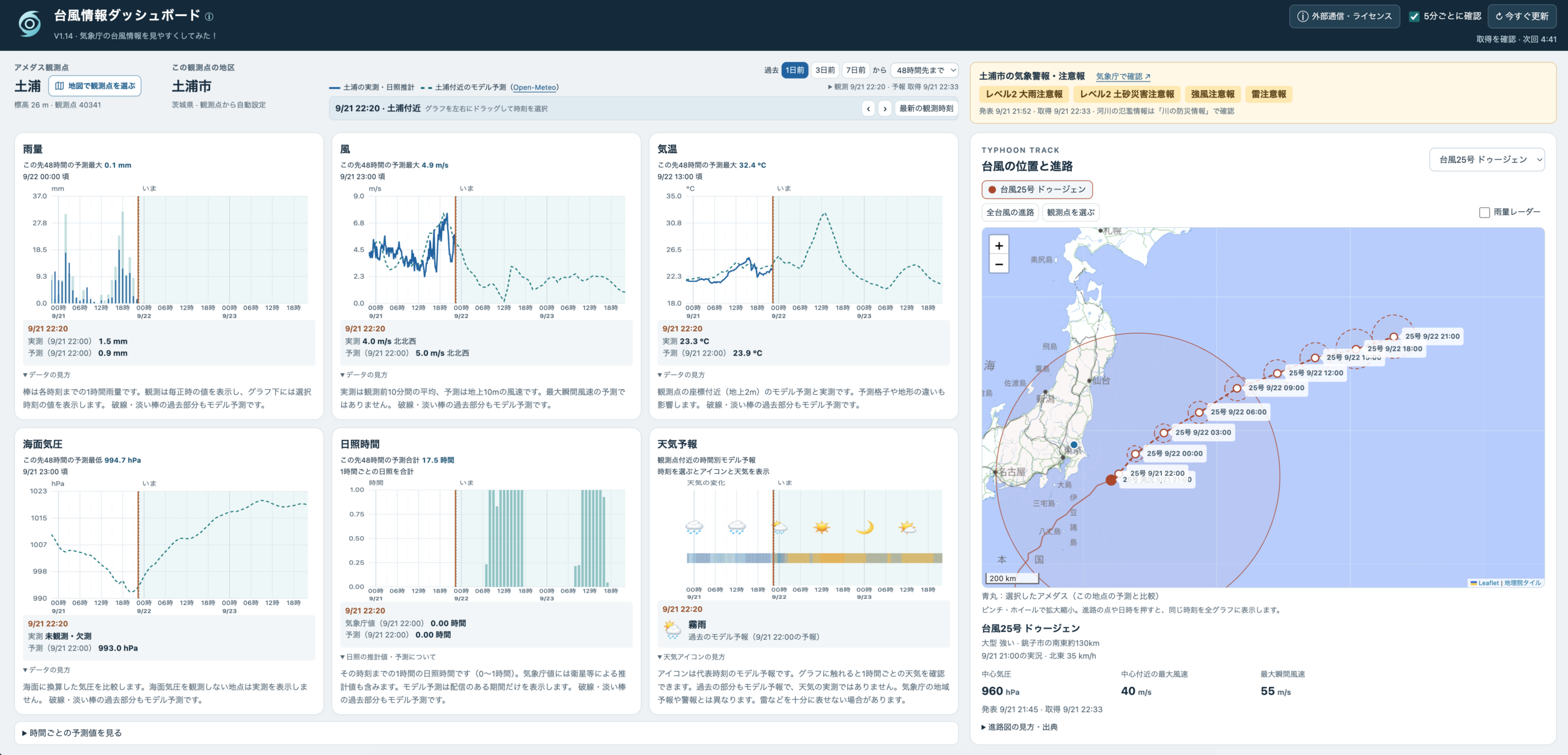The width and height of the screenshot is (1568, 755).
Task: Click the info icon beside the dashboard title
Action: (209, 17)
